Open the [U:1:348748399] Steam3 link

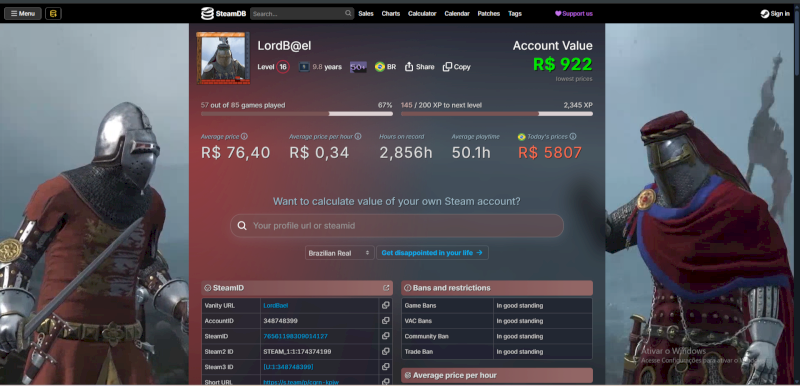pyautogui.click(x=288, y=367)
